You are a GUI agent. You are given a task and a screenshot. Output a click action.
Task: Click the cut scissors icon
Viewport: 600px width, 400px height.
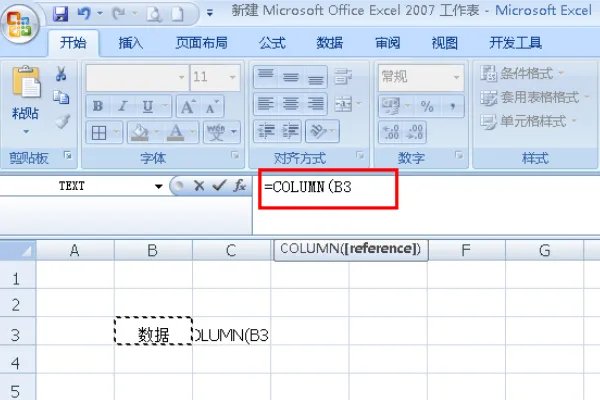pos(61,73)
